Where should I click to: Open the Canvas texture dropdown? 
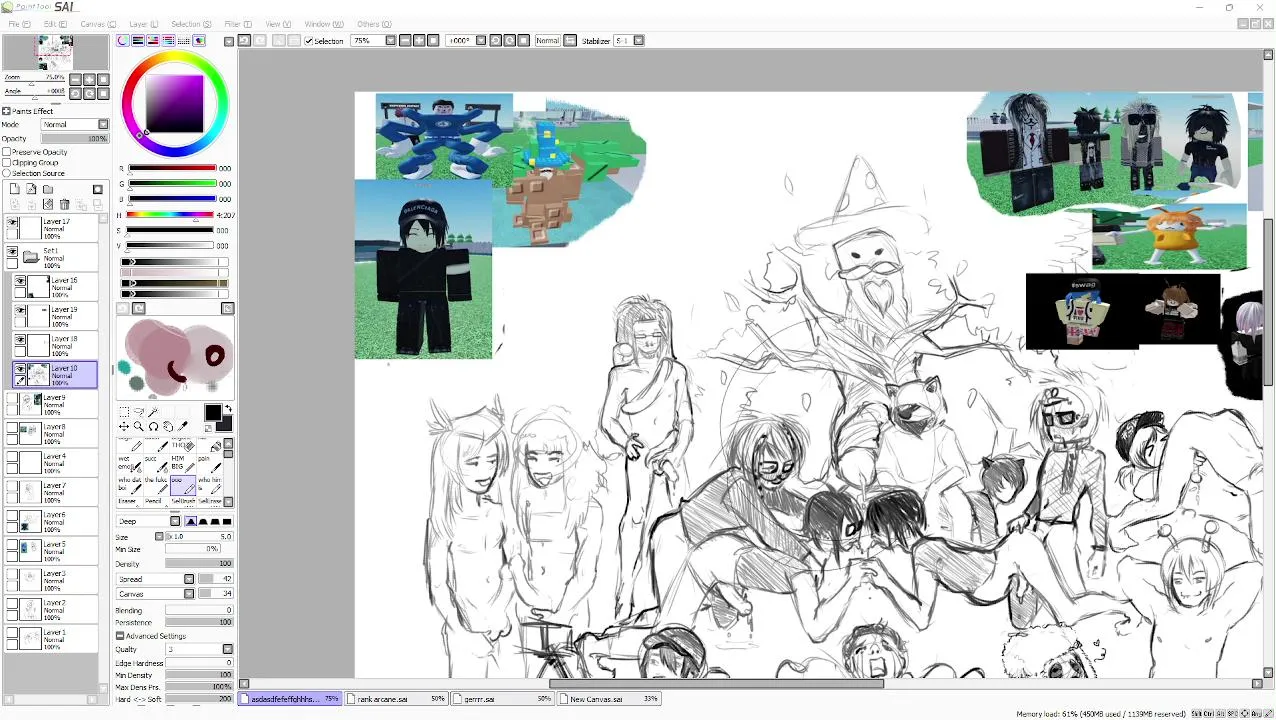189,594
